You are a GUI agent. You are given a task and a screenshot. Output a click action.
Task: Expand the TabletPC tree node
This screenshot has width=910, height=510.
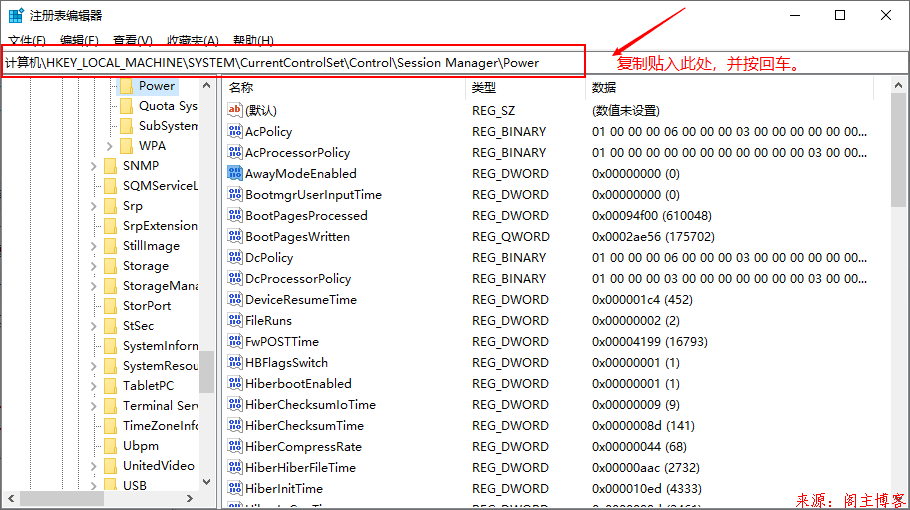point(93,386)
